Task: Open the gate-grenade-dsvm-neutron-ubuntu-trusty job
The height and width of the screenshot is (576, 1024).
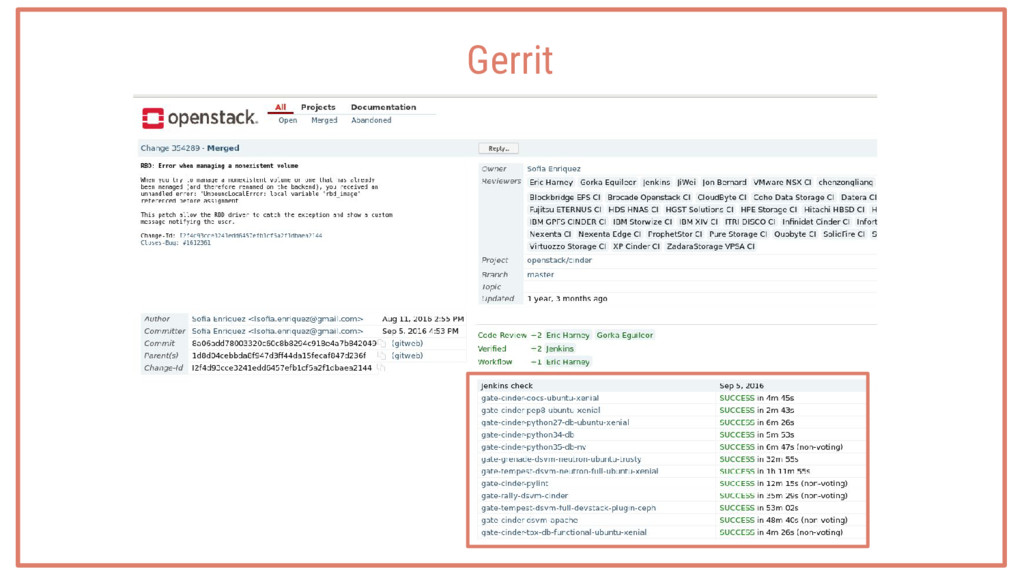Action: [x=561, y=459]
